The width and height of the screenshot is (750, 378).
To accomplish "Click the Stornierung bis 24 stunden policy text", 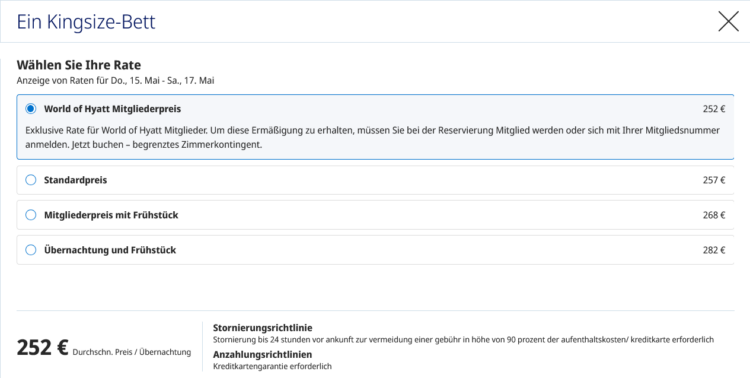I will (x=463, y=339).
